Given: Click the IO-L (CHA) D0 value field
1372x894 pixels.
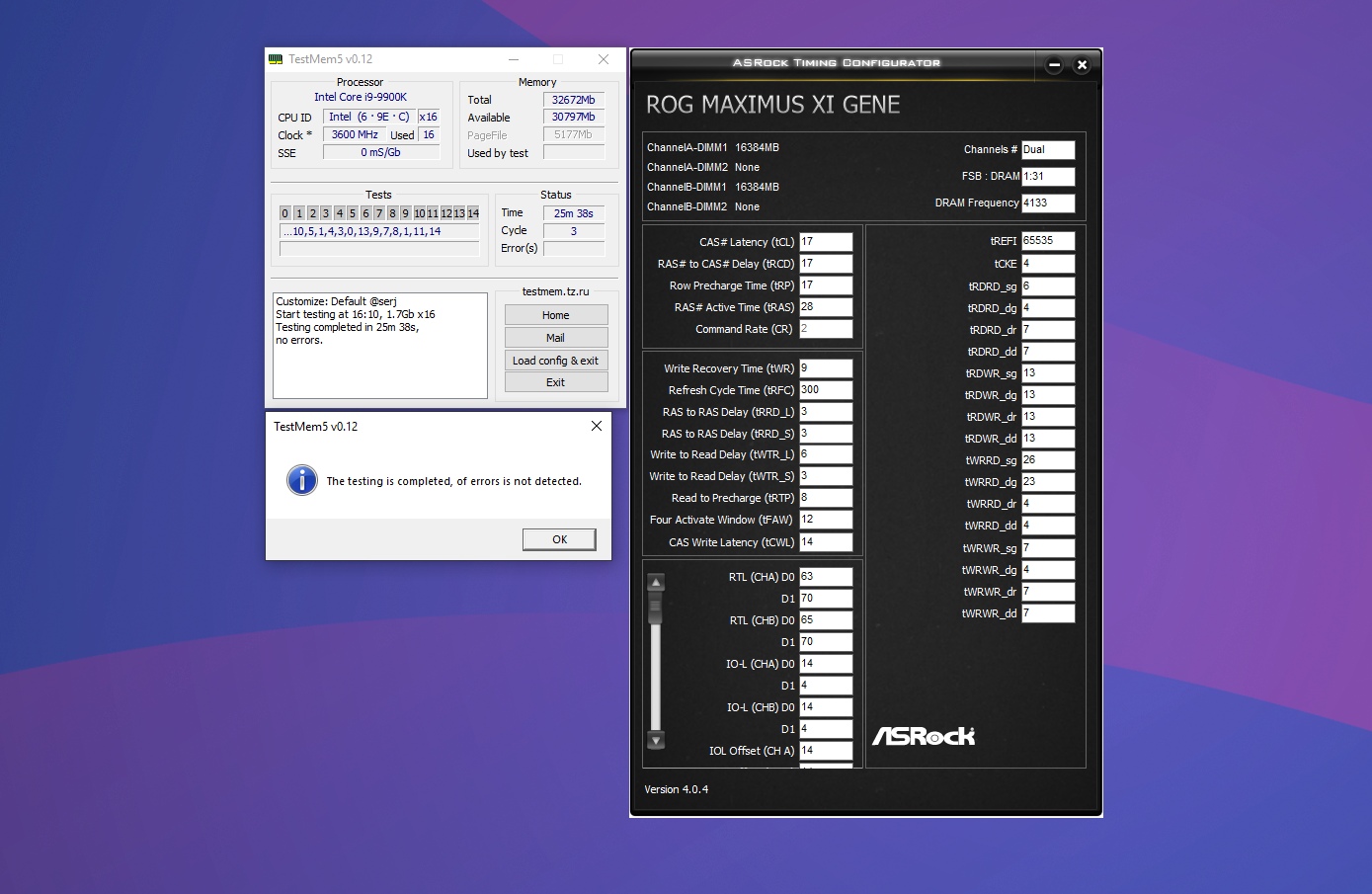Looking at the screenshot, I should coord(826,664).
